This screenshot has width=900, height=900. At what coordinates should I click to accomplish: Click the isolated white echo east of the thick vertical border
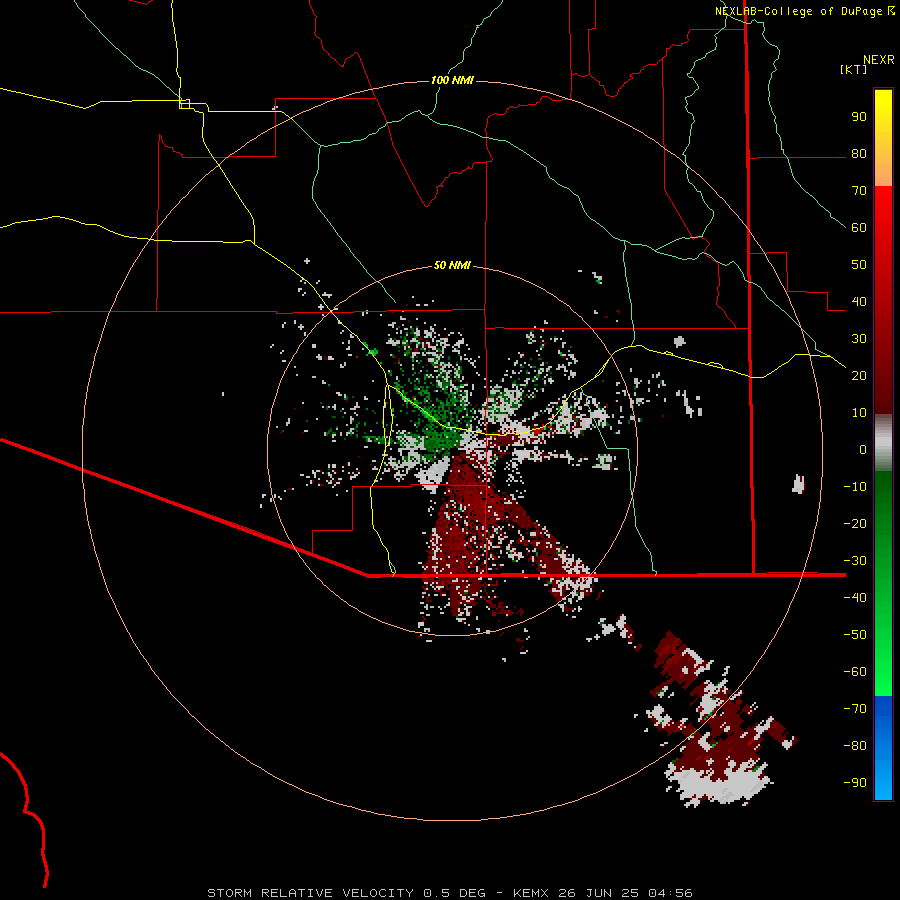[x=798, y=484]
